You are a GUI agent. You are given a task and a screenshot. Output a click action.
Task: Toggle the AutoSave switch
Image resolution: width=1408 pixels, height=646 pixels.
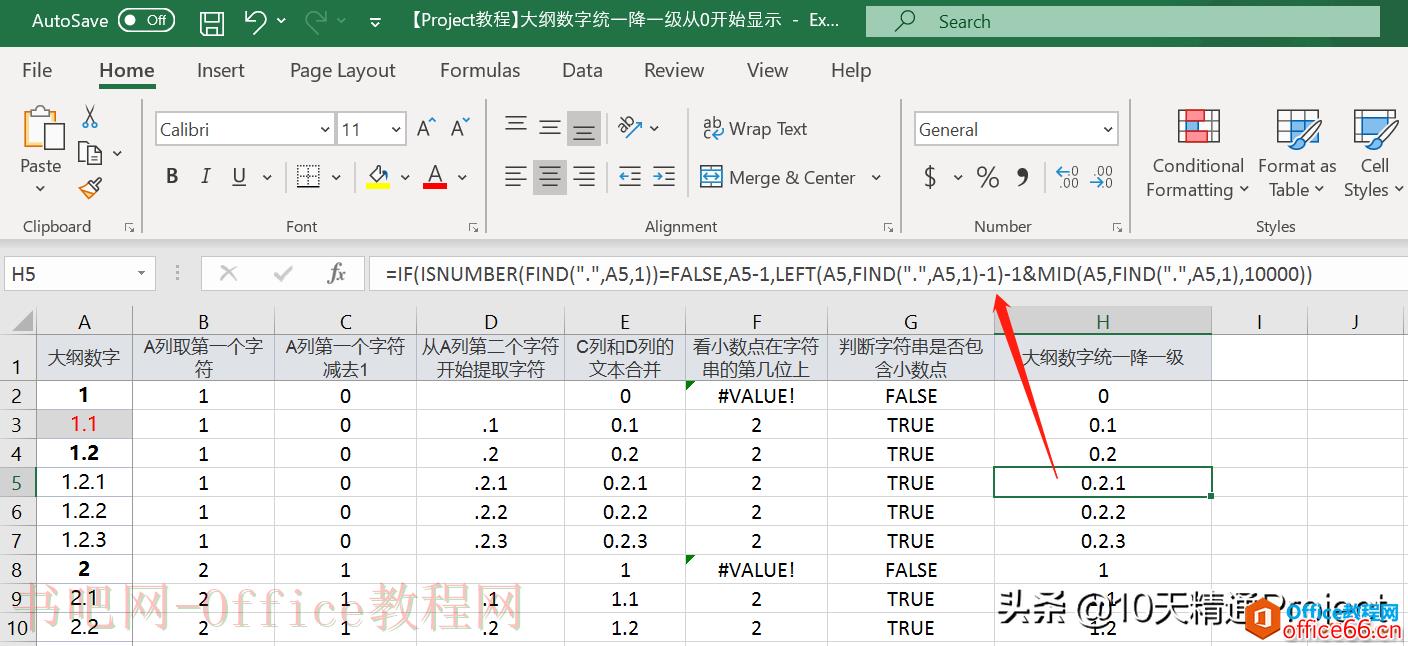tap(146, 20)
